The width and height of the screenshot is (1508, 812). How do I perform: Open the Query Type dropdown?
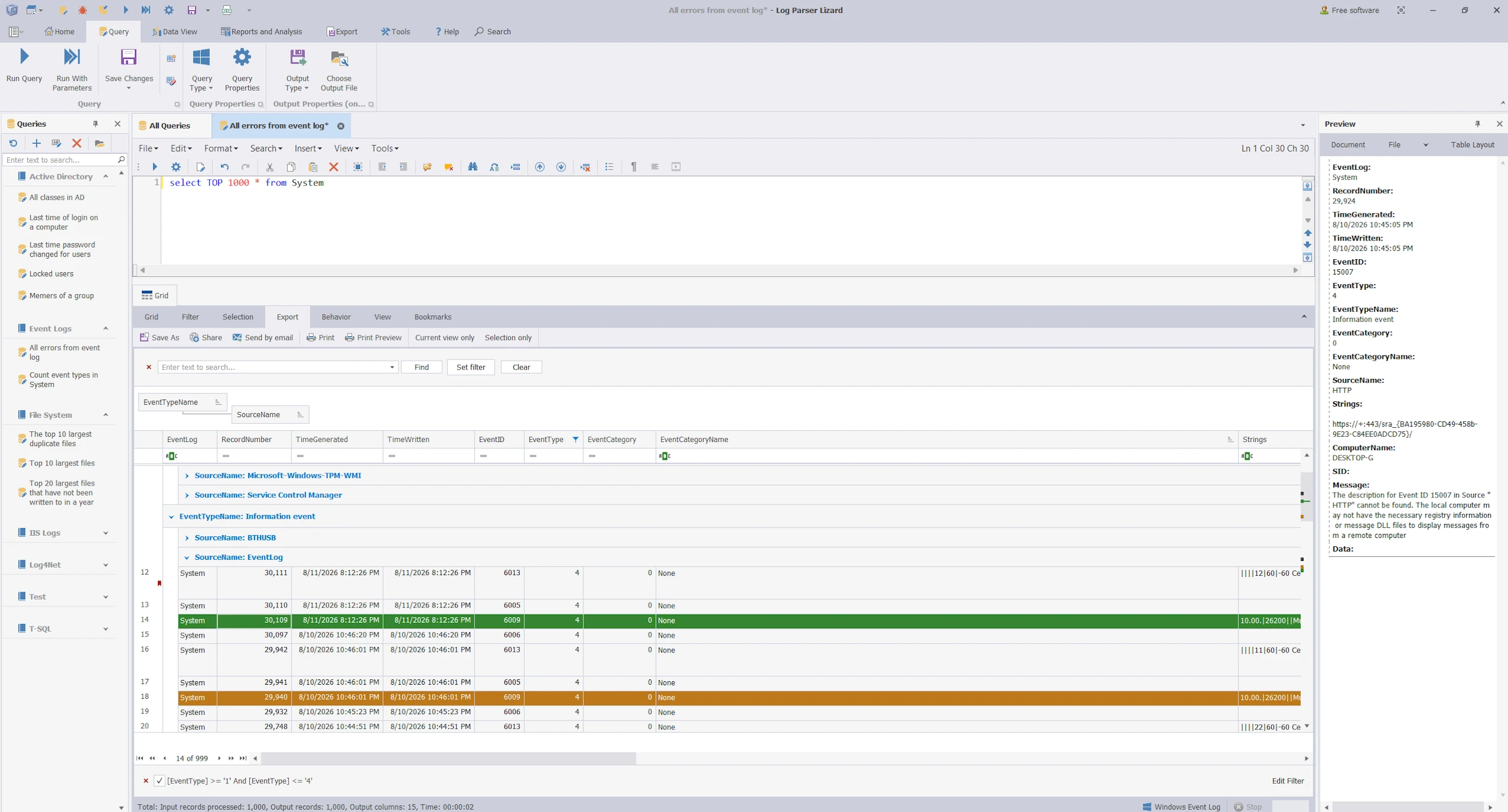pos(202,70)
